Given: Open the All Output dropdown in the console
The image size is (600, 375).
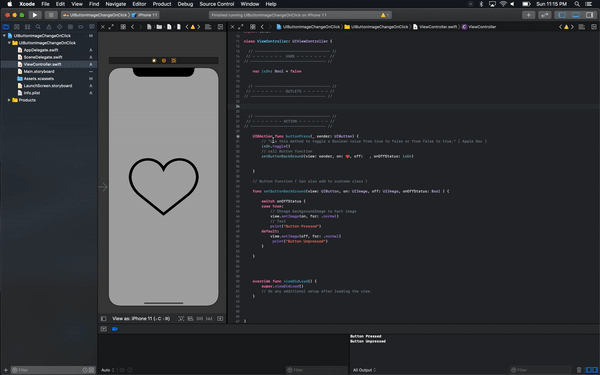Looking at the screenshot, I should click(364, 370).
